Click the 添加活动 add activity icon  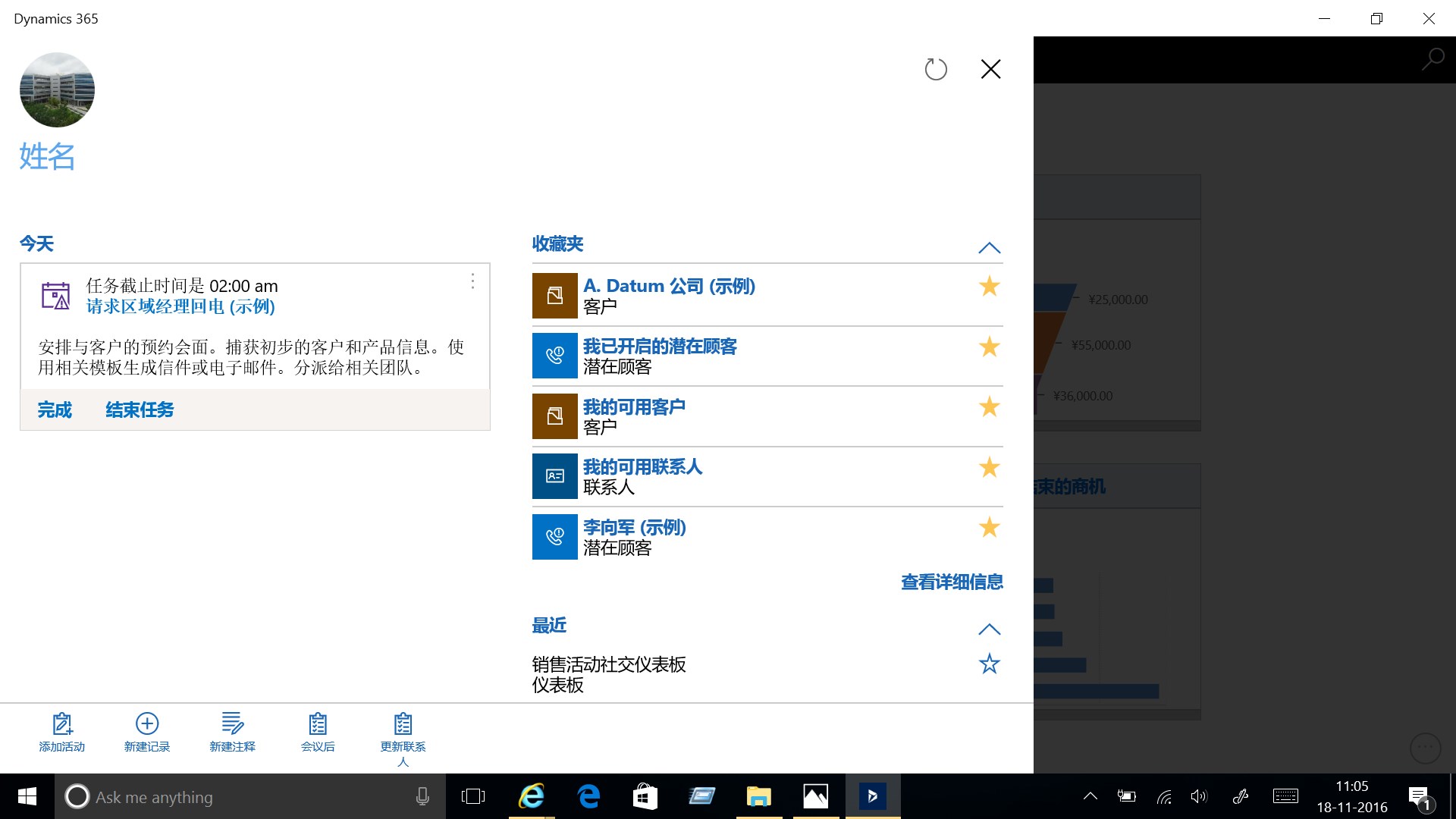62,723
